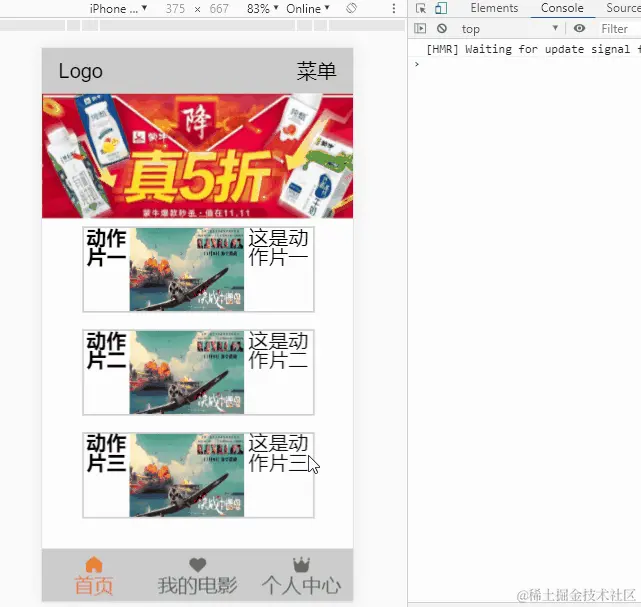
Task: Open the 动作片三 movie poster
Action: [187, 475]
